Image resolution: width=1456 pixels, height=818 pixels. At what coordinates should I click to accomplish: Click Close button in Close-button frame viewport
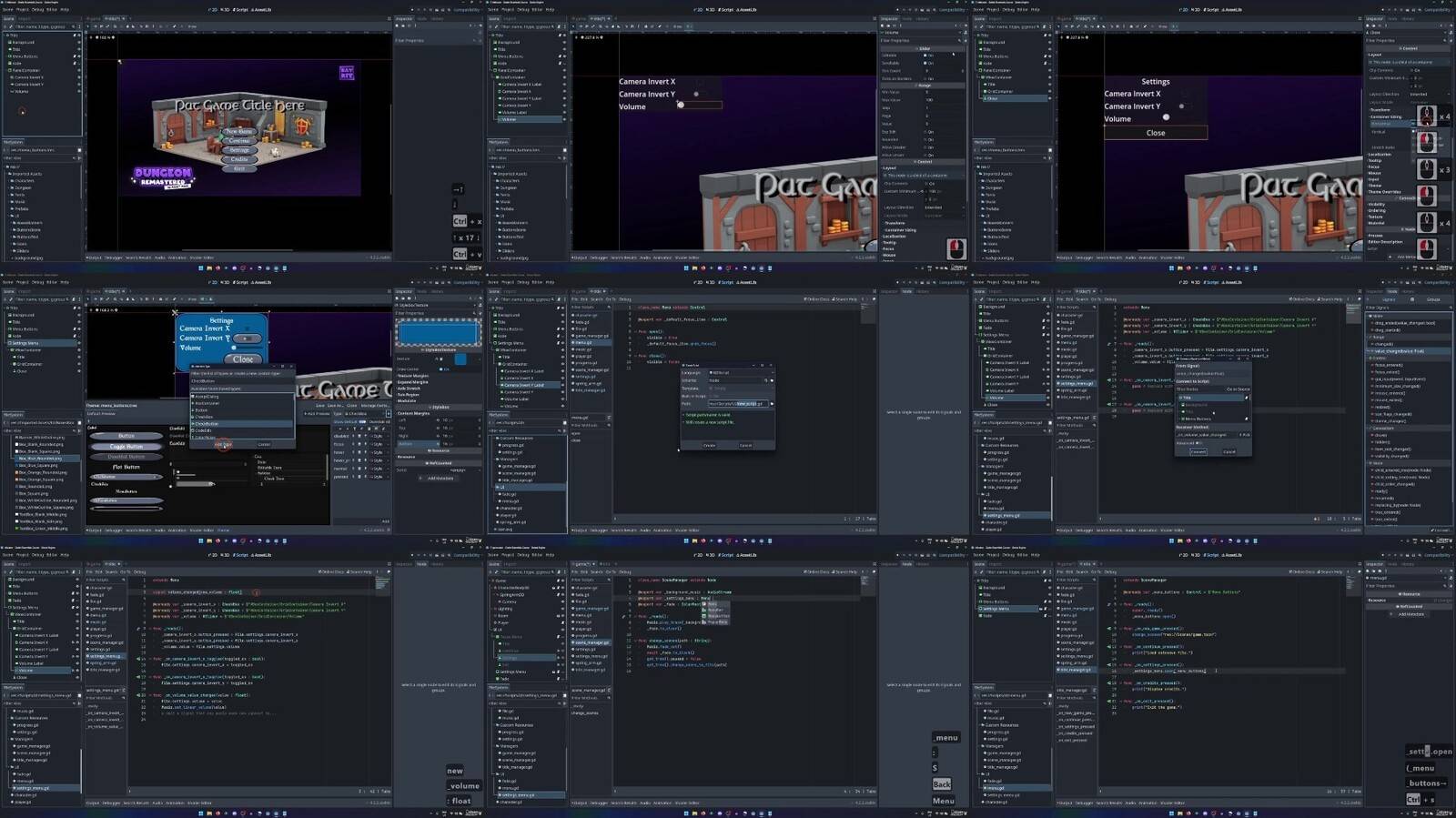(1156, 133)
